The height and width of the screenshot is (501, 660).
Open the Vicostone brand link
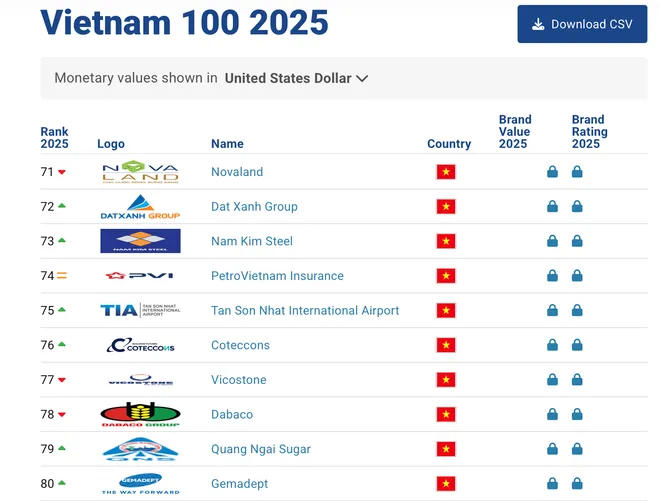tap(240, 380)
